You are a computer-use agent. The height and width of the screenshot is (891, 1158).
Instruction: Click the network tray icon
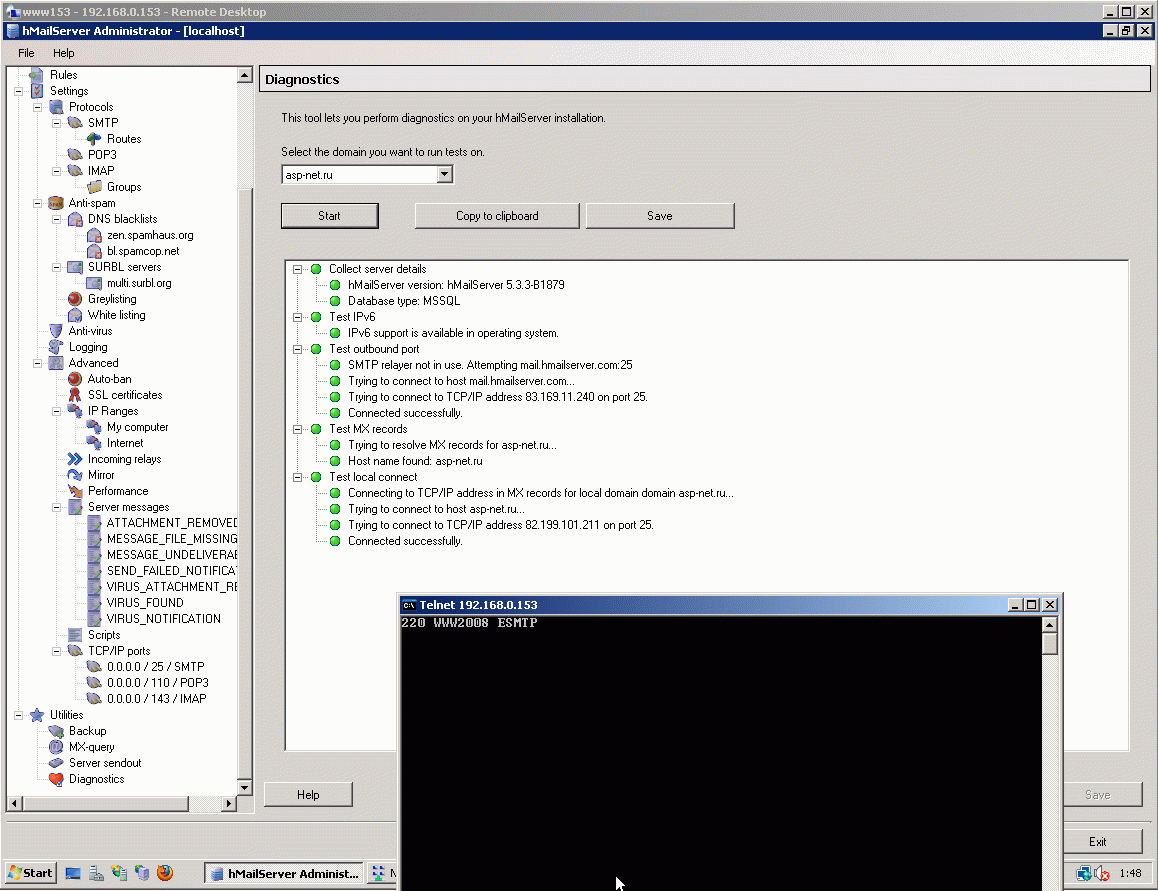(x=1083, y=873)
